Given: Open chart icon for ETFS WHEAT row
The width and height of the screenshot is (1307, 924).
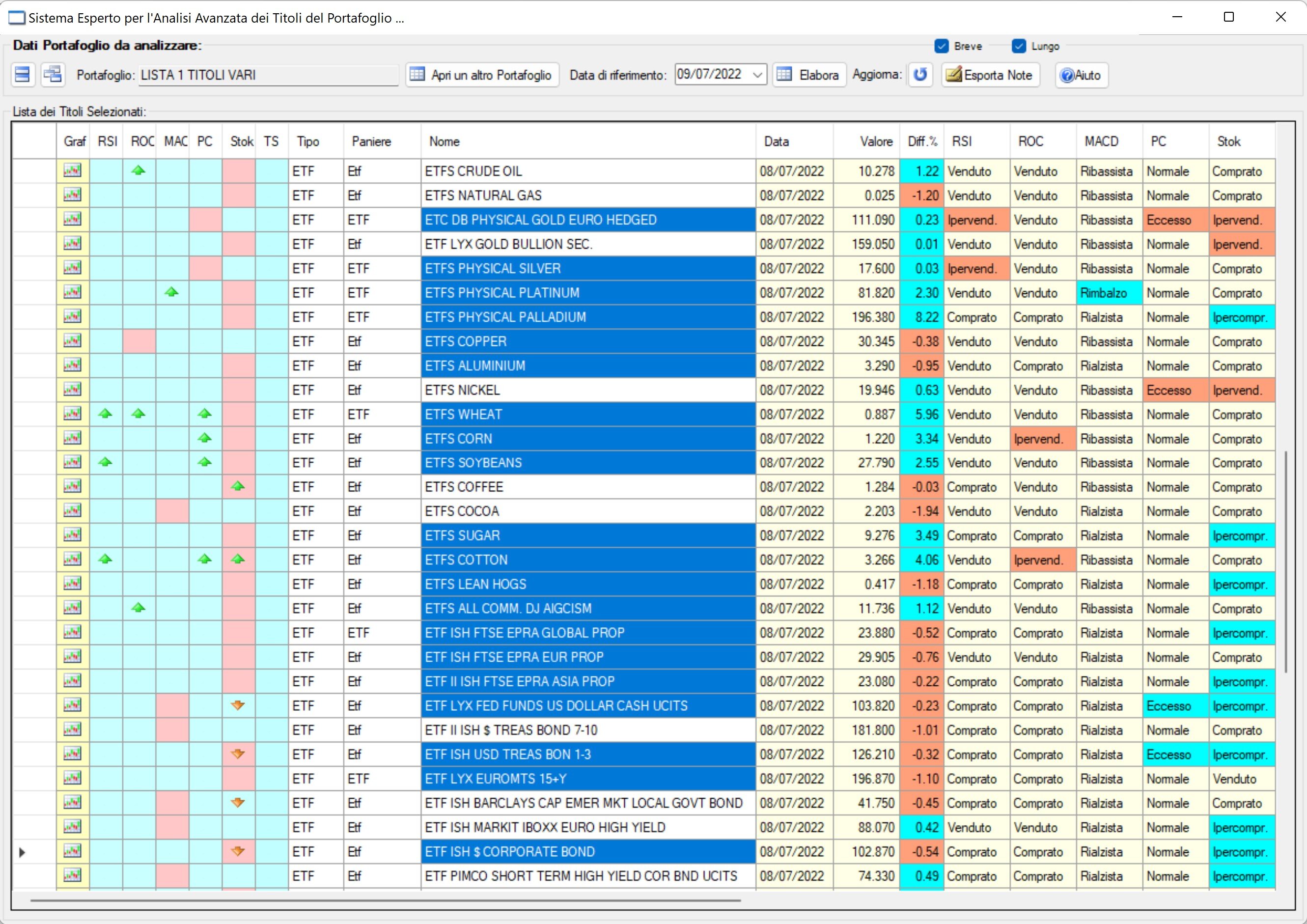Looking at the screenshot, I should pyautogui.click(x=72, y=414).
